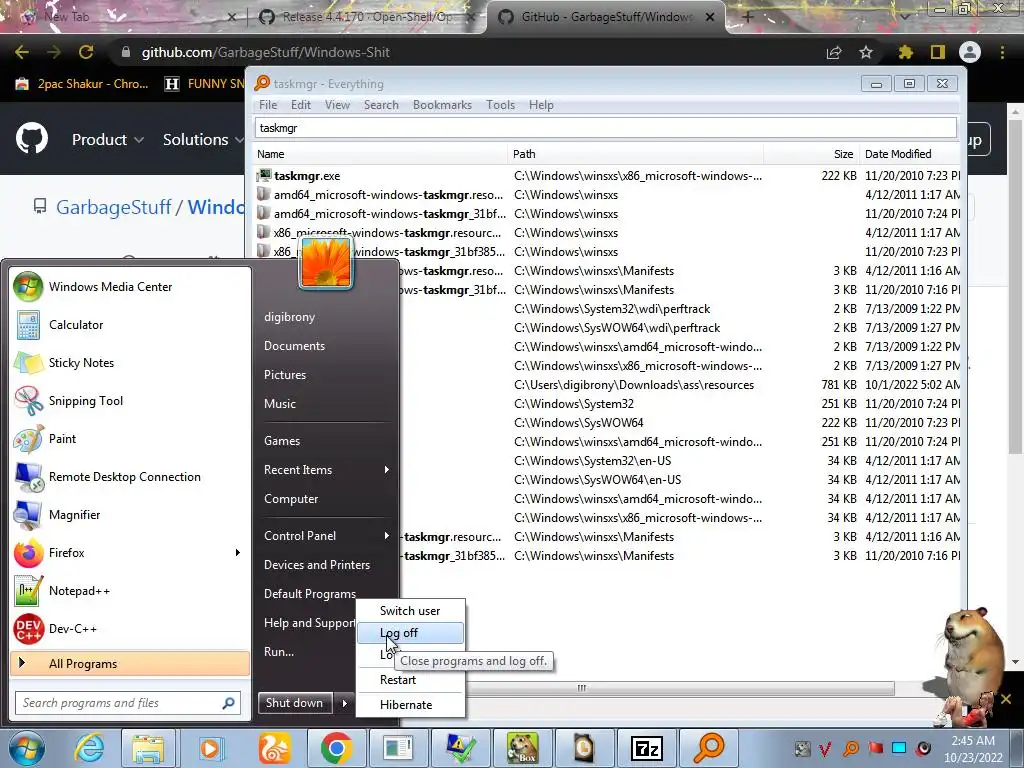Open Search menu in Everything

click(x=381, y=105)
